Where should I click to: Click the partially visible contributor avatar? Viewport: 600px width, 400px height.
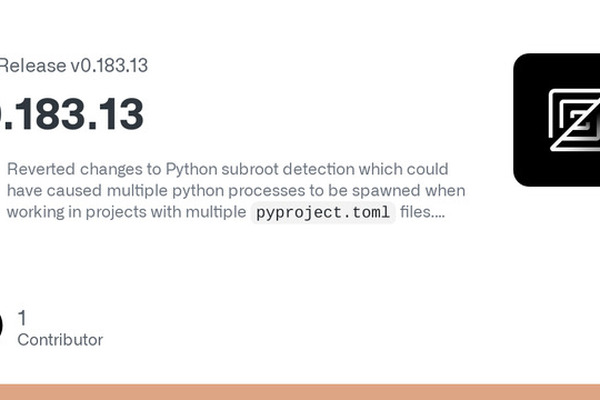click(x=2, y=326)
